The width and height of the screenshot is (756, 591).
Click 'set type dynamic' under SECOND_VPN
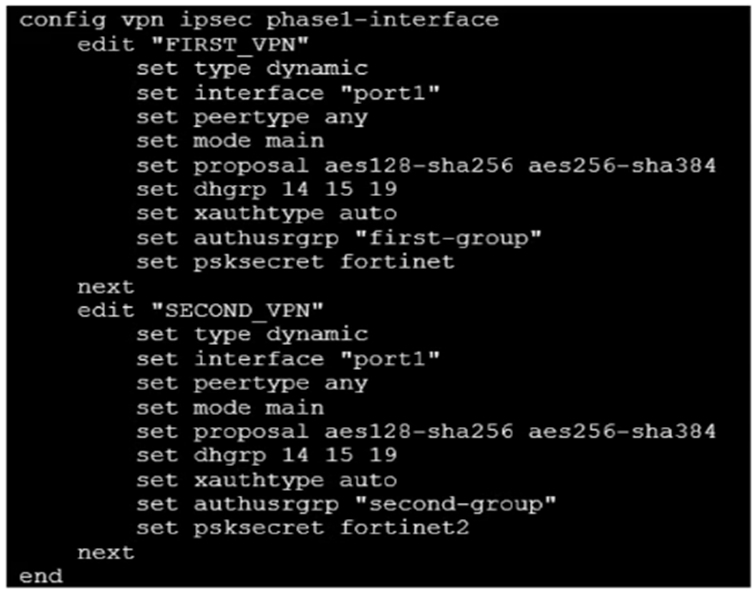(x=252, y=335)
